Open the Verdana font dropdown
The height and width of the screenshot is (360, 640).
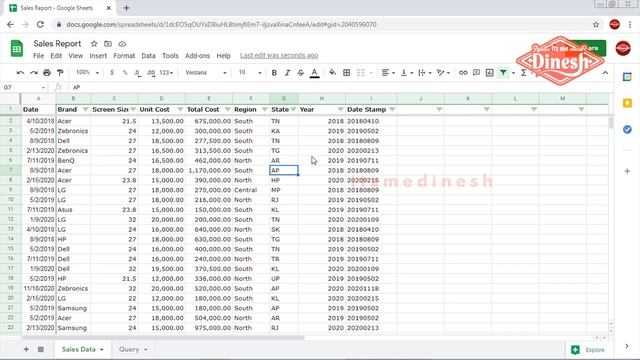pyautogui.click(x=206, y=73)
